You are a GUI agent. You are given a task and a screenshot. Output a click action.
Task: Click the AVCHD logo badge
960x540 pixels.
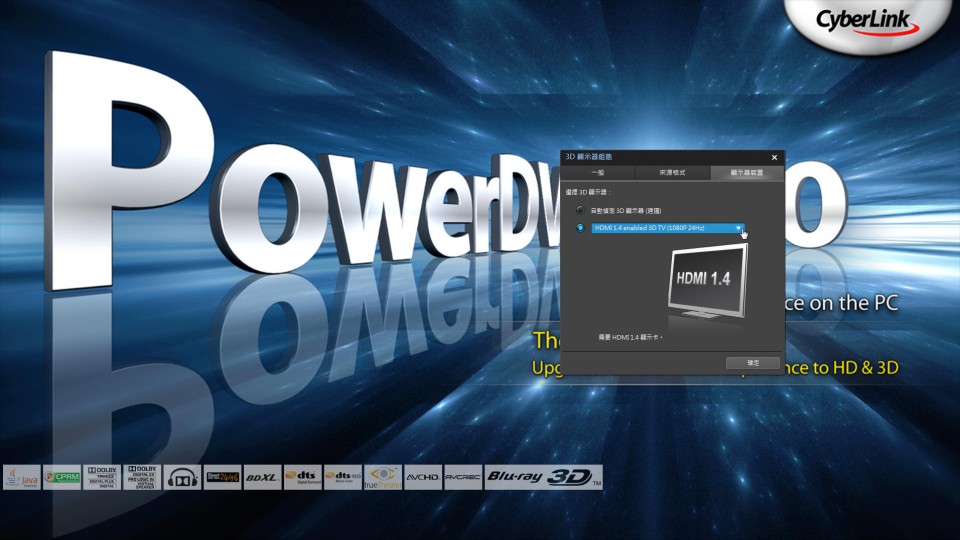[x=422, y=477]
